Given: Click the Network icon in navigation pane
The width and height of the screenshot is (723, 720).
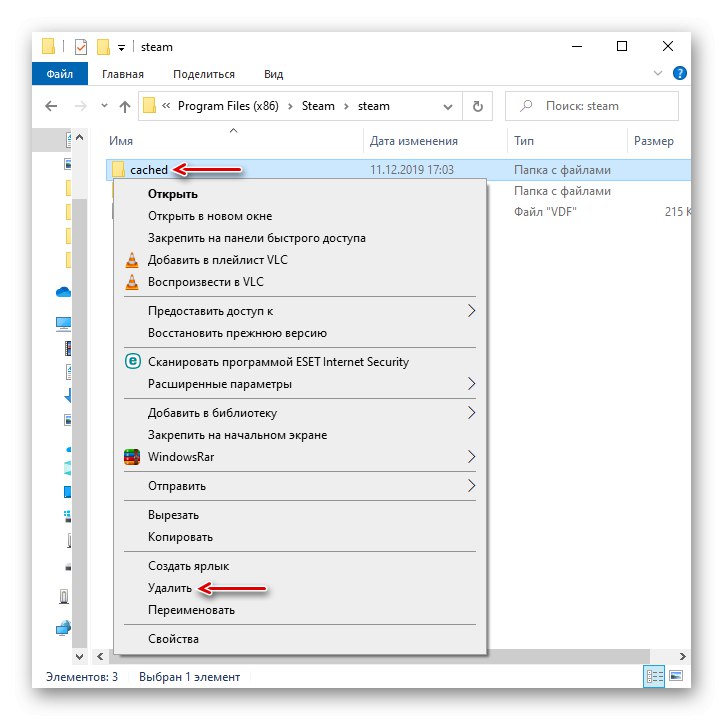Looking at the screenshot, I should [63, 628].
